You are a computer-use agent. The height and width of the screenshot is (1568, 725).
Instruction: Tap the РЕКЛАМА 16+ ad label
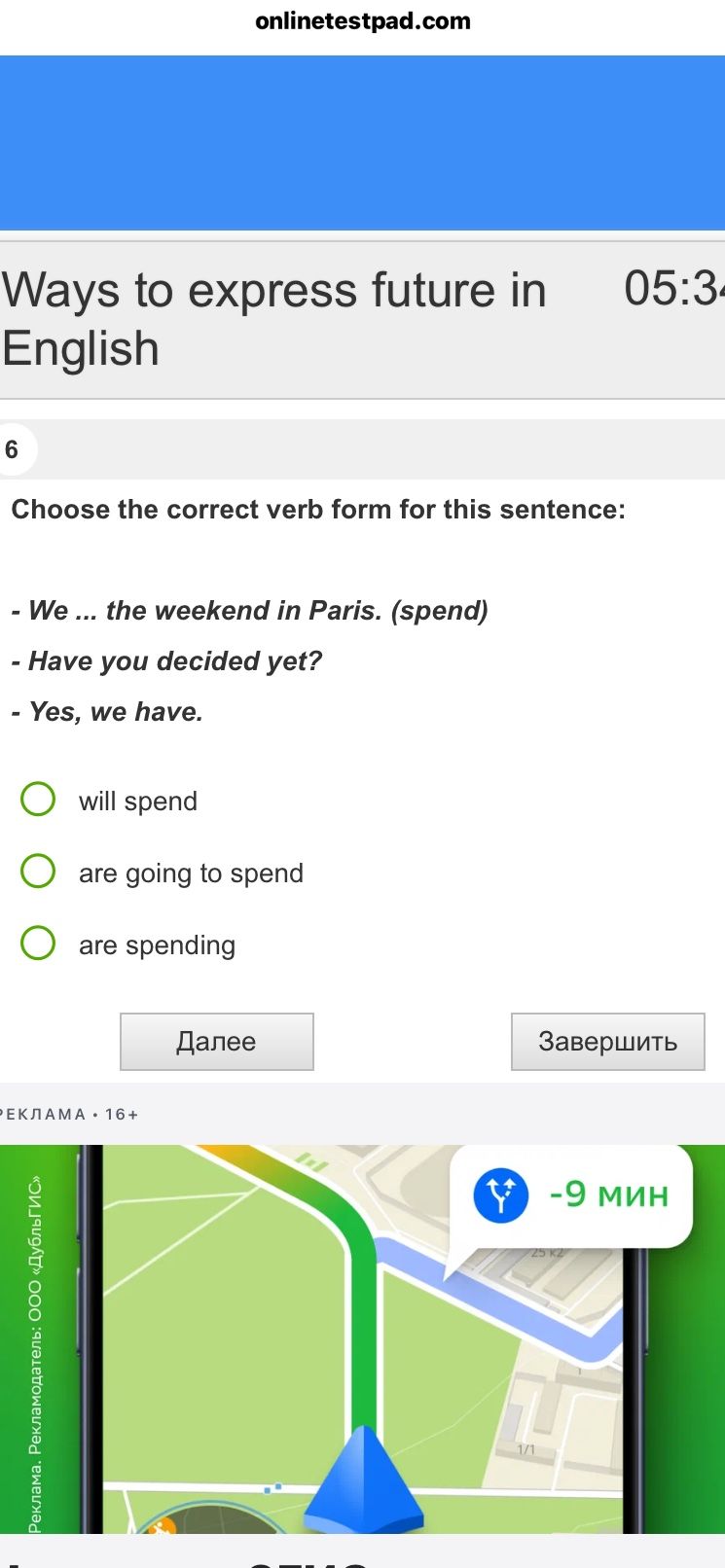tap(69, 1115)
